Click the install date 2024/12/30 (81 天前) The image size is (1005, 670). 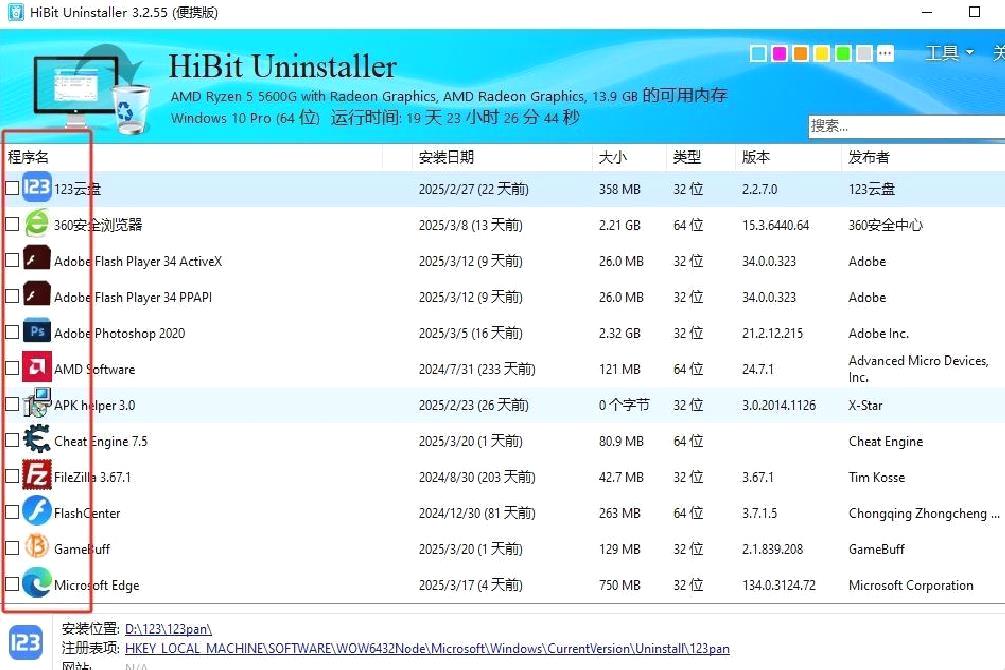pos(477,513)
